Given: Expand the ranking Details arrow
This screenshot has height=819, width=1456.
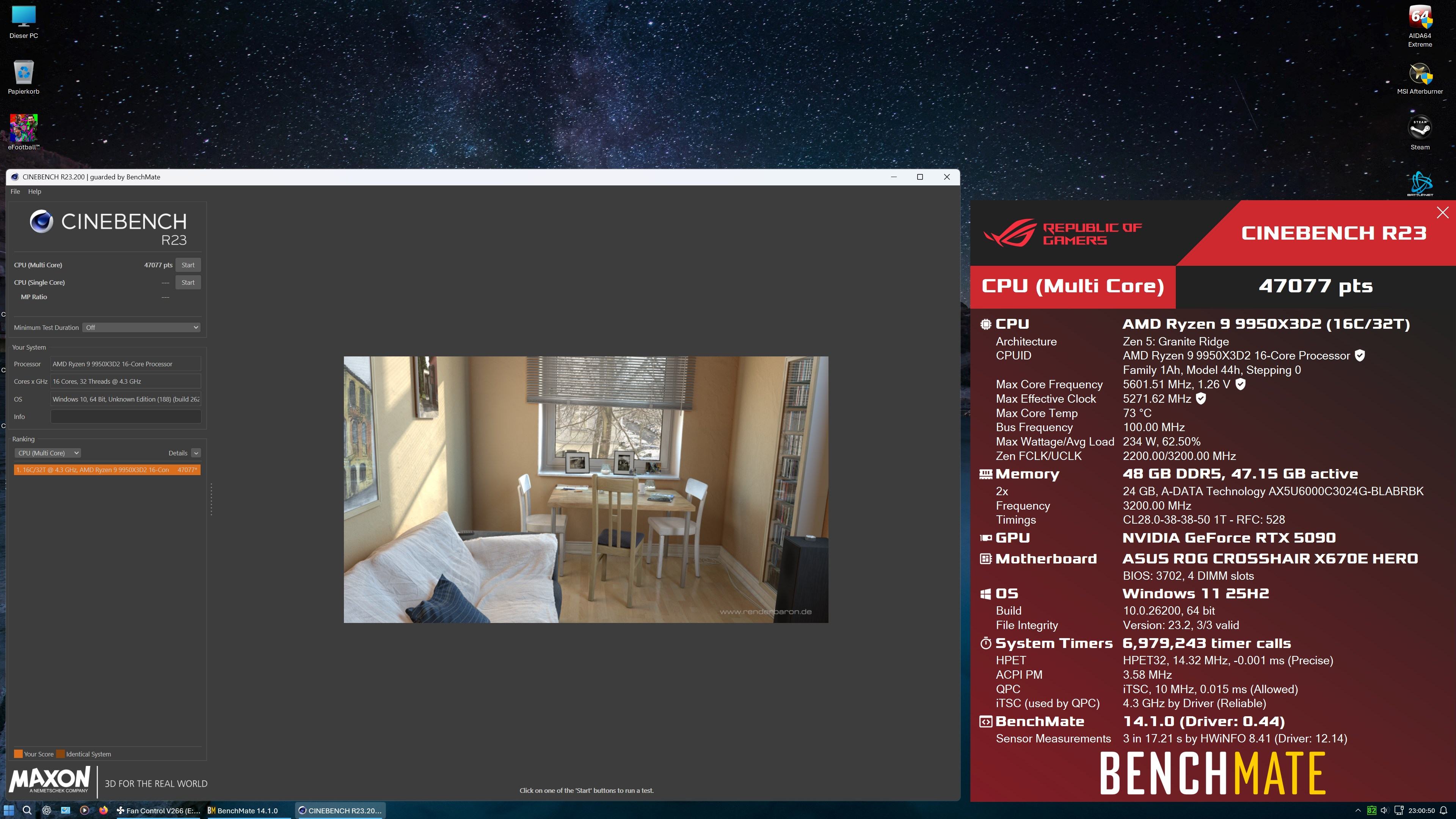Looking at the screenshot, I should [196, 453].
